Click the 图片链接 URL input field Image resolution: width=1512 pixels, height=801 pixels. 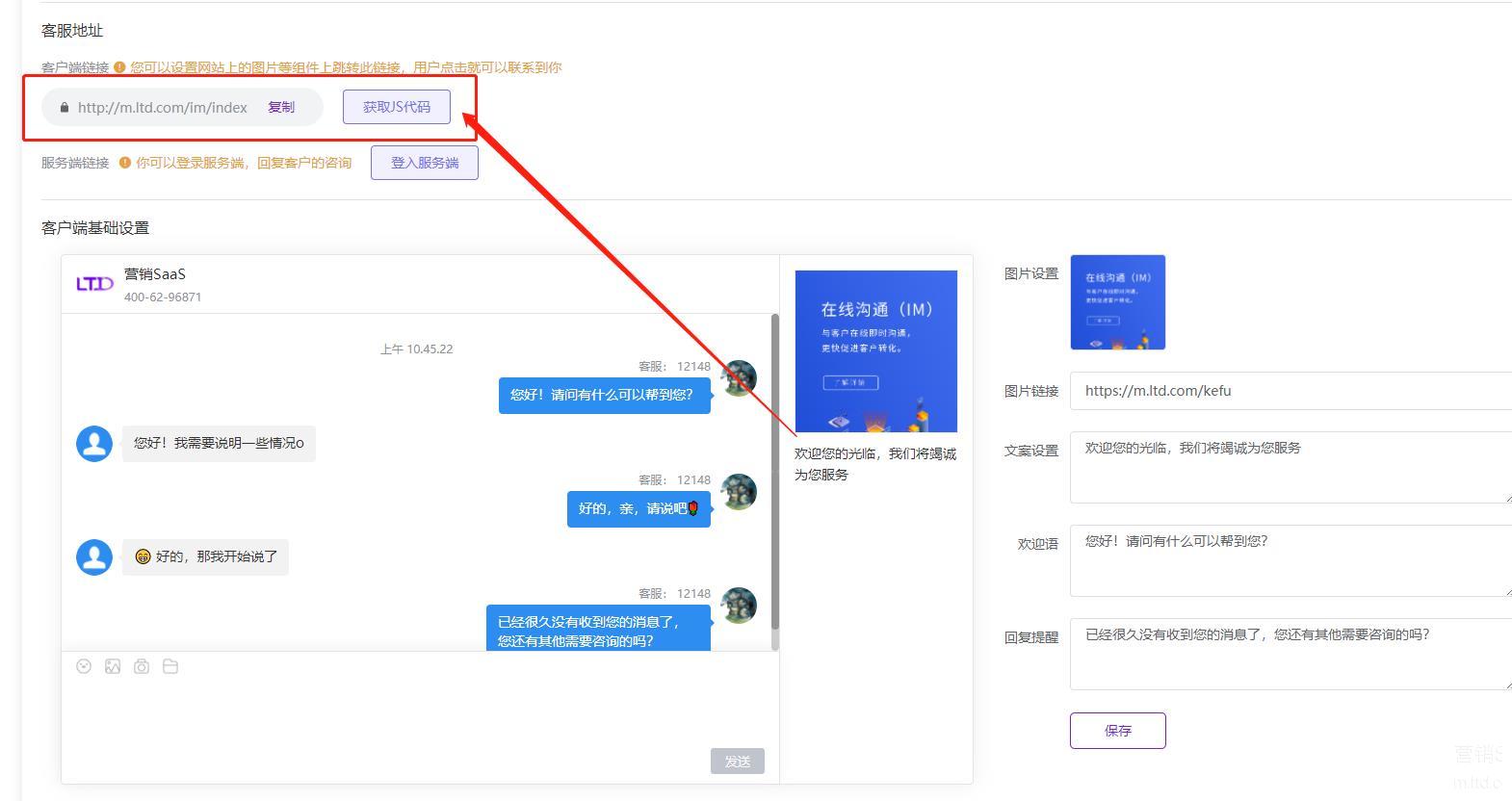pos(1290,391)
